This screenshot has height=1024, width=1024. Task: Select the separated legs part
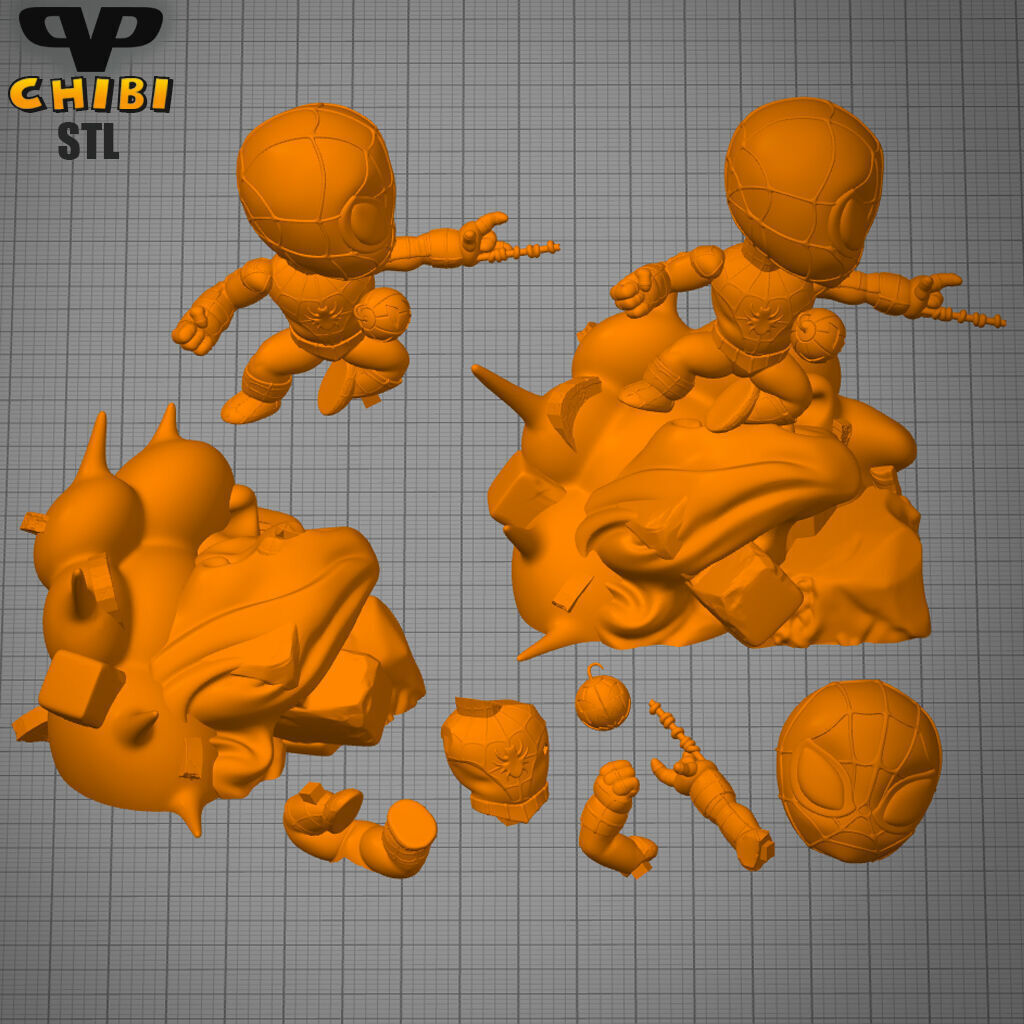[360, 829]
